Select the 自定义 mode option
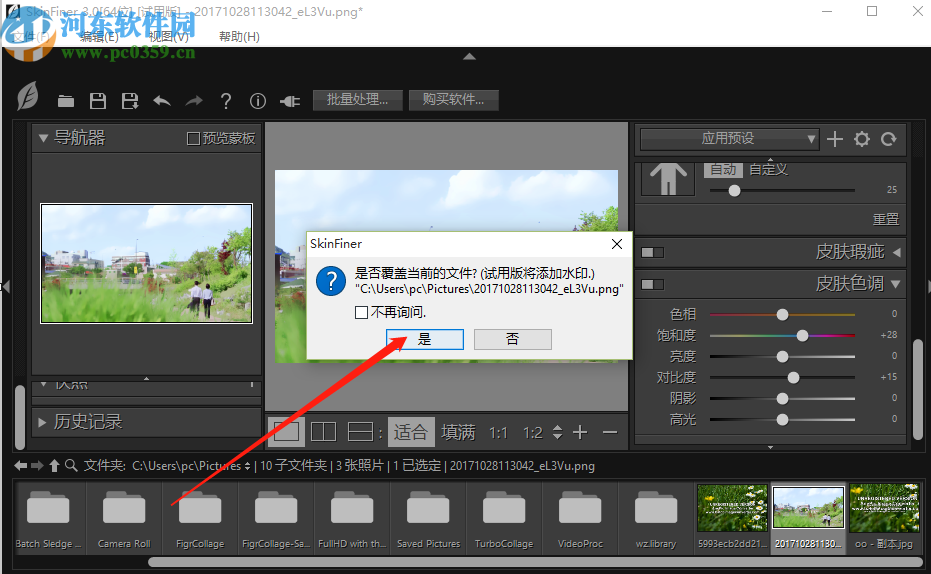Screen dimensions: 931x574 pyautogui.click(x=768, y=169)
